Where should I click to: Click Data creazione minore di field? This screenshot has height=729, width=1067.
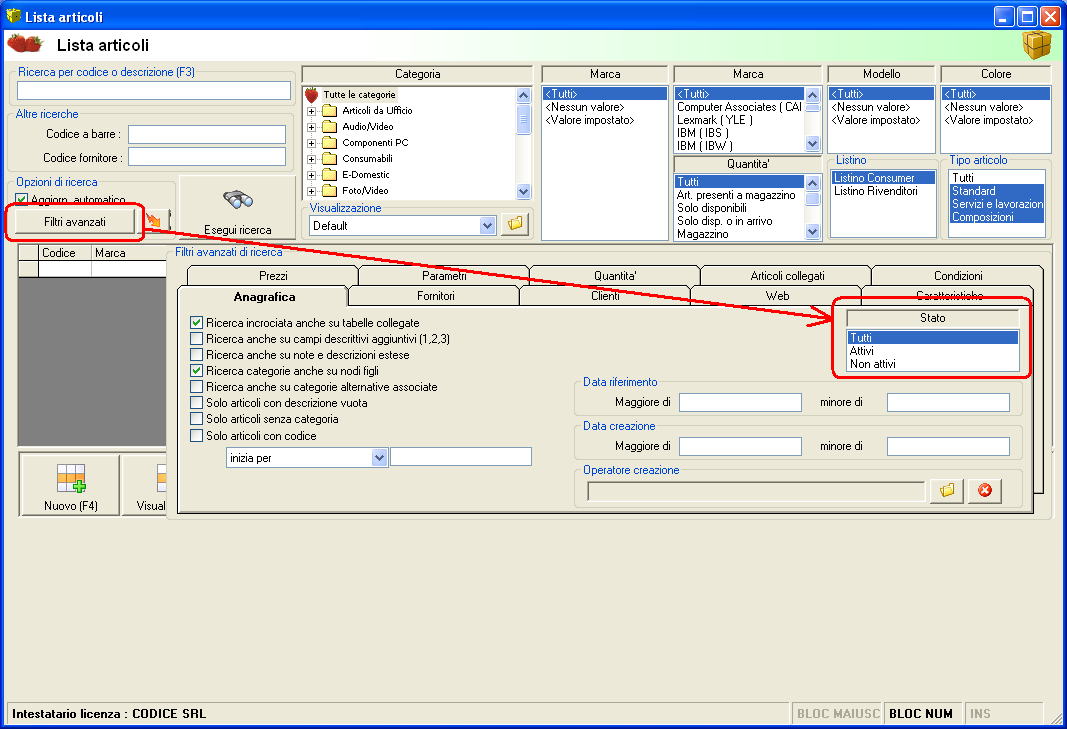tap(948, 447)
